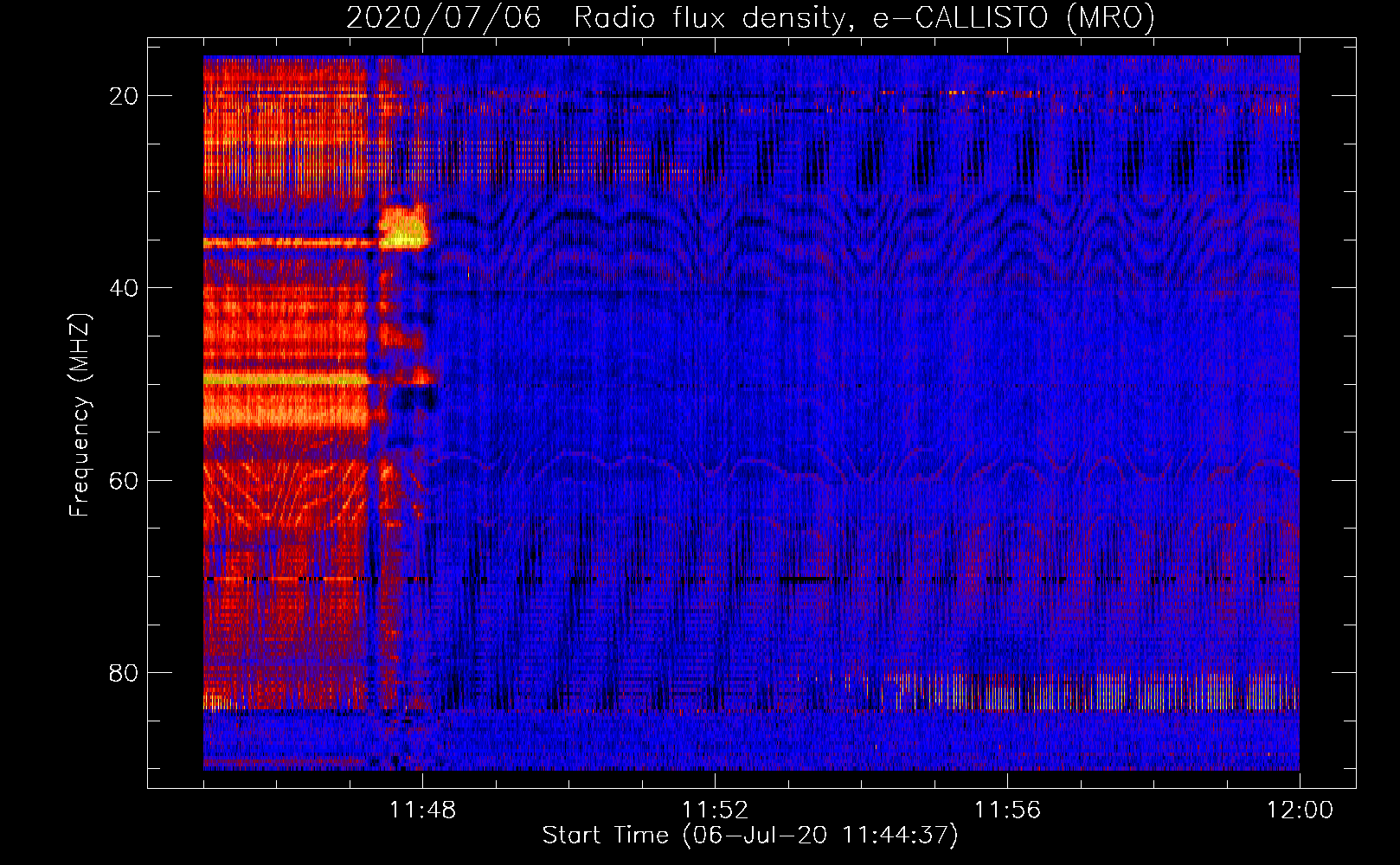Viewport: 1400px width, 865px height.
Task: Click the bright yellow burst near 11:48
Action: tap(403, 228)
